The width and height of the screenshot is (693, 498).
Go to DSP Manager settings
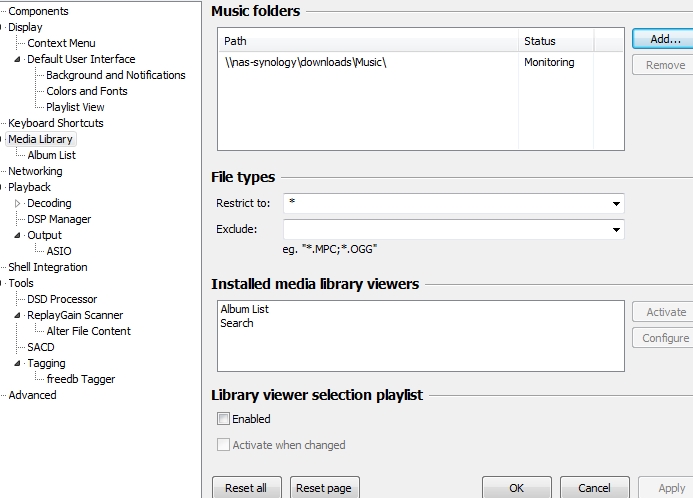(x=59, y=219)
